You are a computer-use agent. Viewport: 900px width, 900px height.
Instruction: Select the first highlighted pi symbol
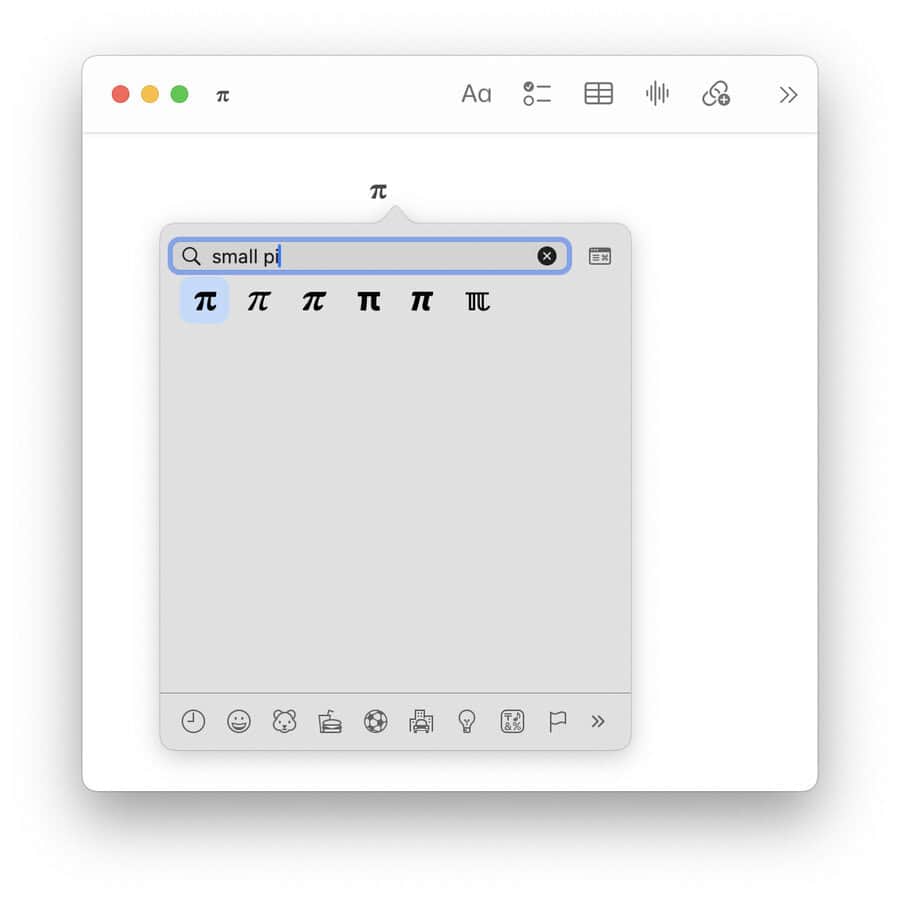coord(203,301)
